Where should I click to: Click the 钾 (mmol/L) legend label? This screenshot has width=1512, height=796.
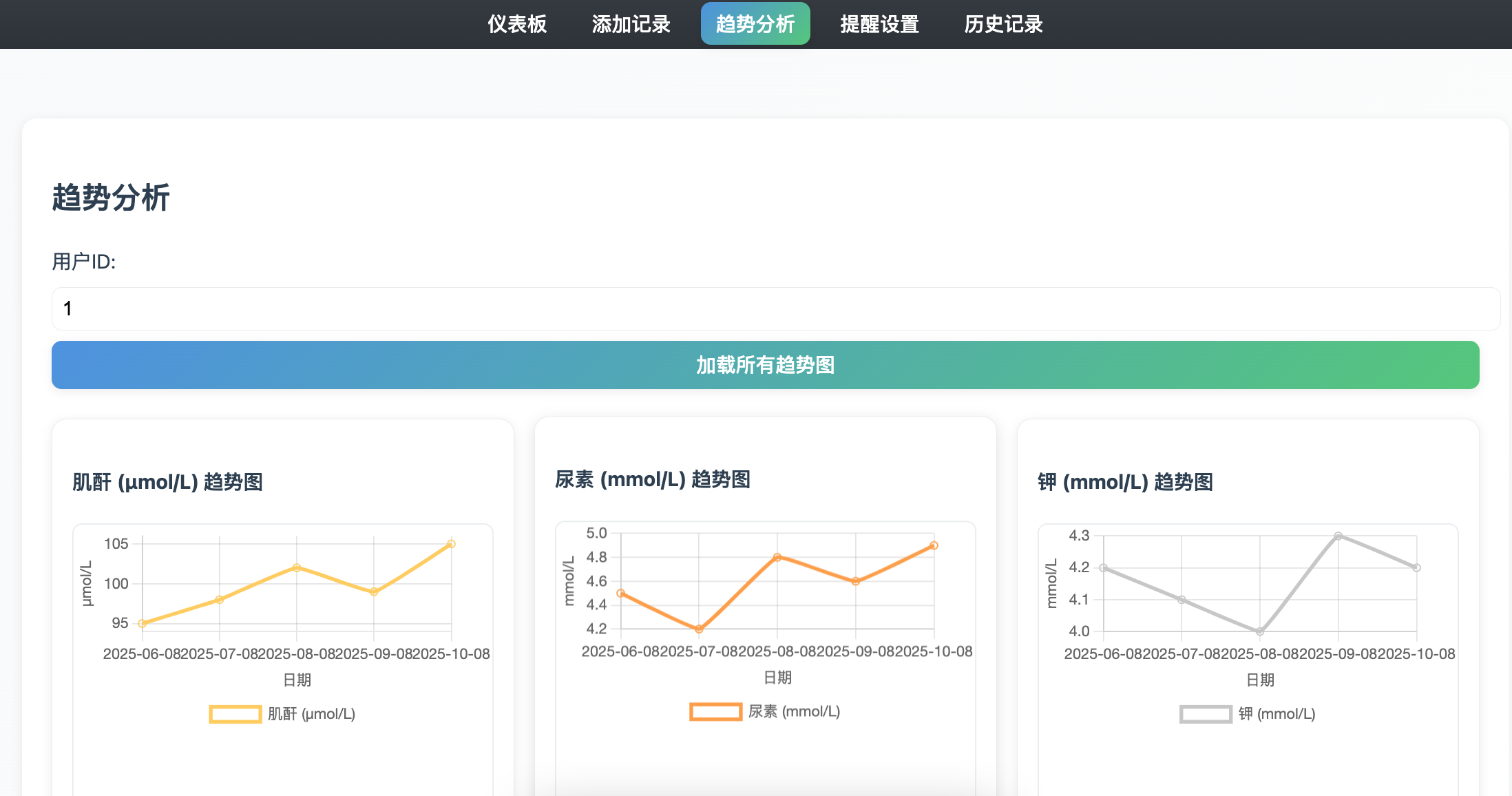[x=1277, y=714]
